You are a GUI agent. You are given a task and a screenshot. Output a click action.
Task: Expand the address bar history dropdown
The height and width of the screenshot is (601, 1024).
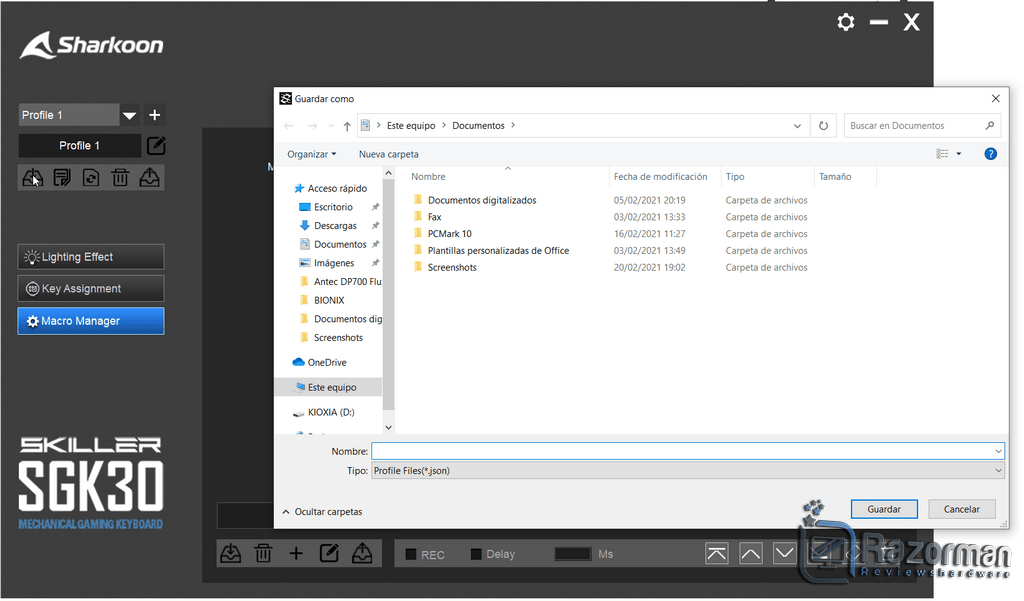tap(797, 125)
